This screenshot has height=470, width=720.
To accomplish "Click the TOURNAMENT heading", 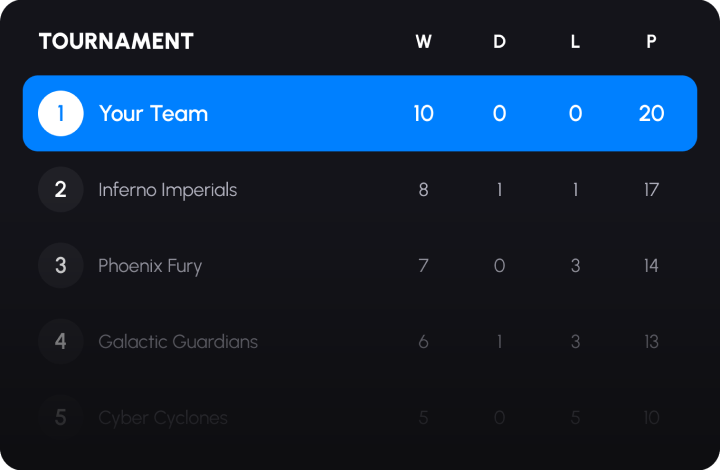I will 116,41.
